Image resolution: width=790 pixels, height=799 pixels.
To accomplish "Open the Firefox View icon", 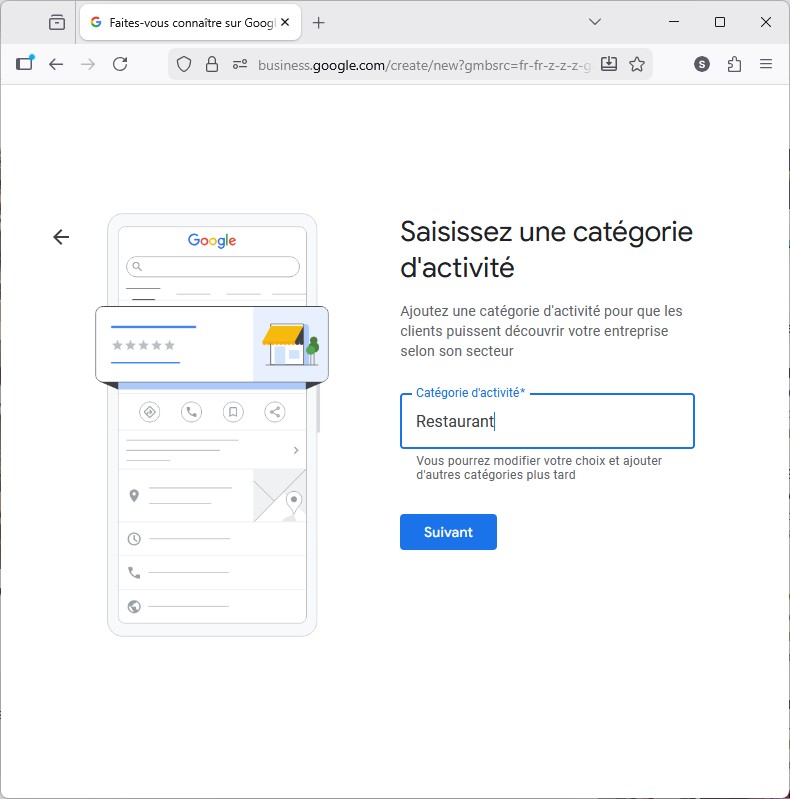I will pos(57,22).
